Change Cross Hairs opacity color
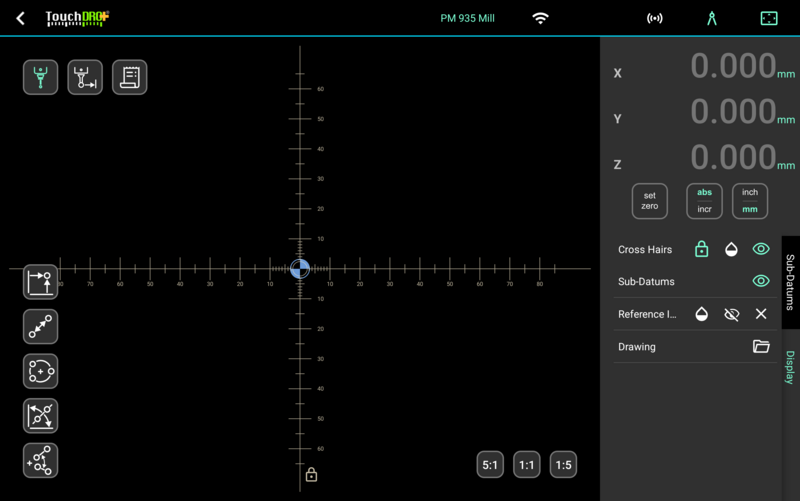The height and width of the screenshot is (501, 800). point(731,249)
